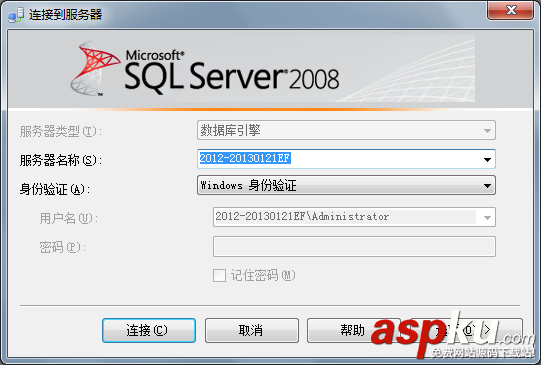
Task: Expand the server name dropdown arrow
Action: [487, 159]
